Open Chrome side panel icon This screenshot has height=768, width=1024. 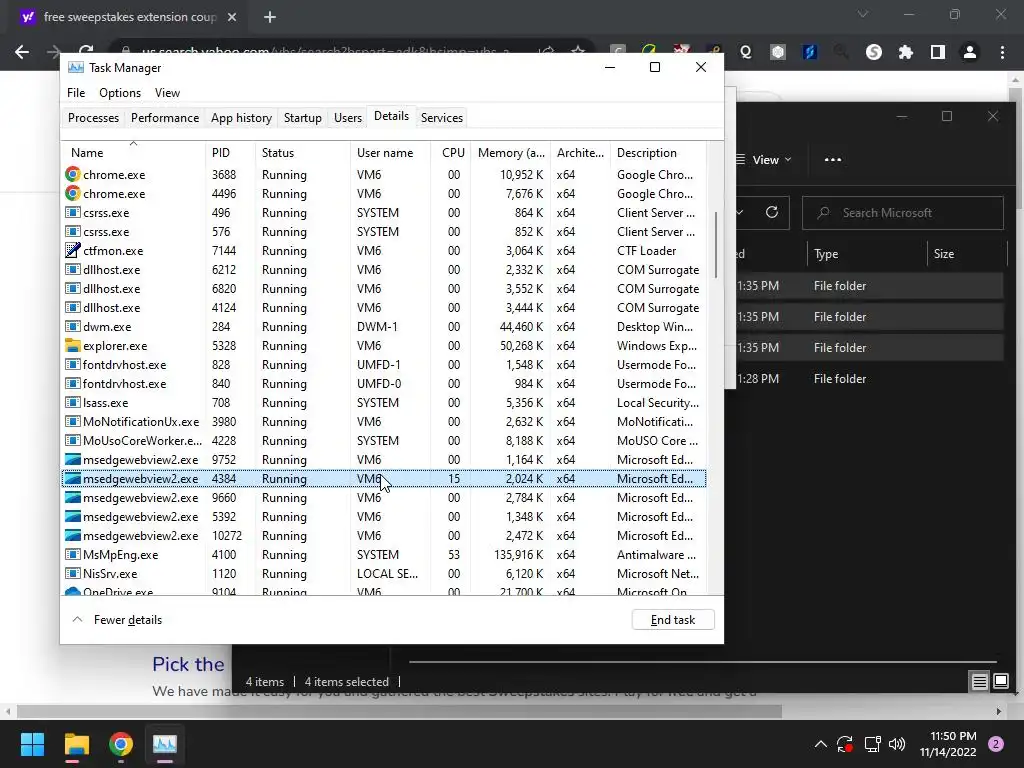(x=938, y=52)
